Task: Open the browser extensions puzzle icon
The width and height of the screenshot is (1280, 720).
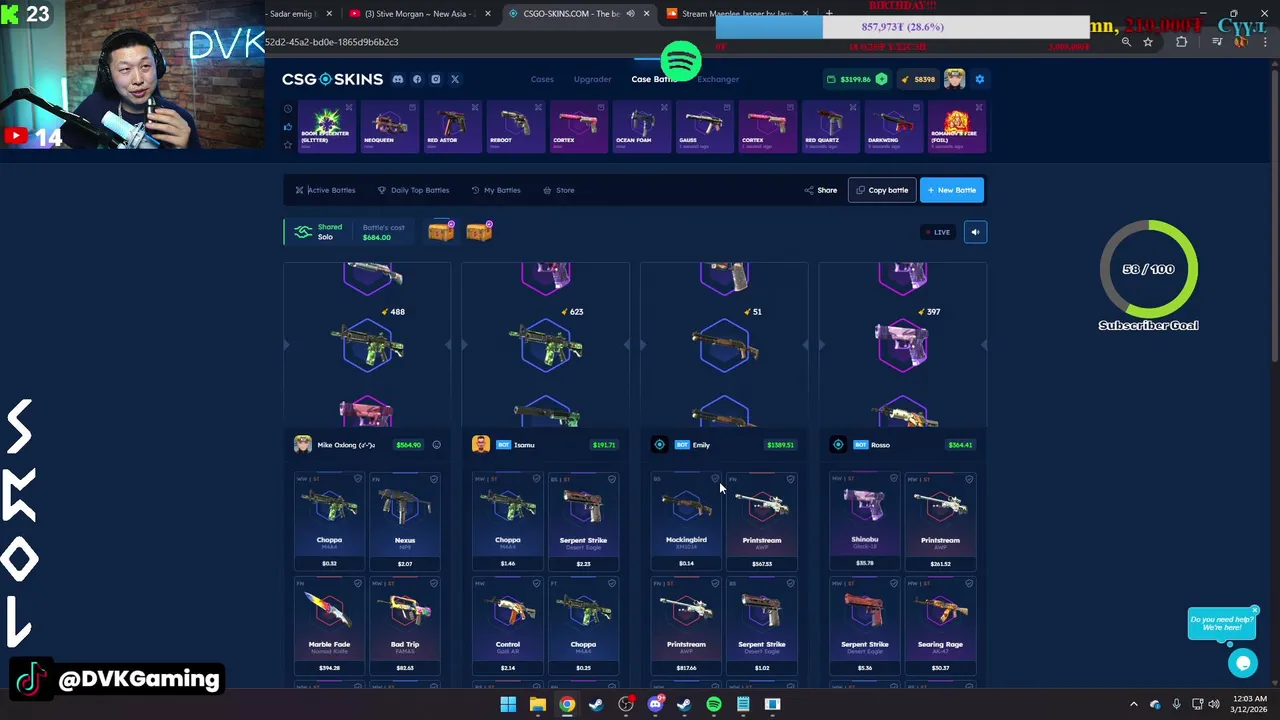Action: pos(1182,42)
